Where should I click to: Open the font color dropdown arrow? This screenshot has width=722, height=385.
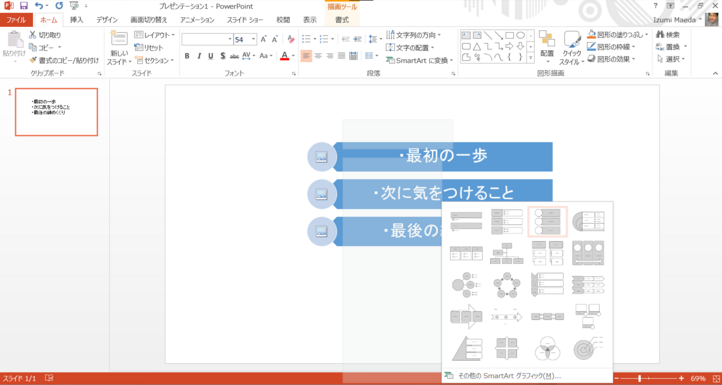point(293,56)
